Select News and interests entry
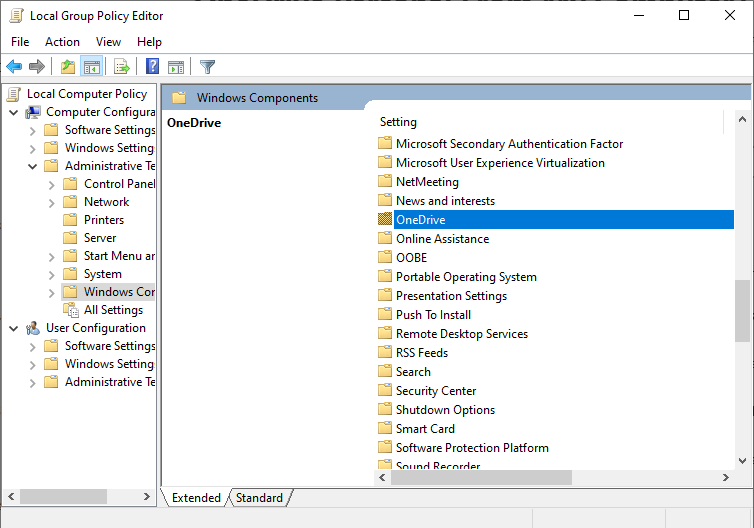754x528 pixels. [445, 201]
